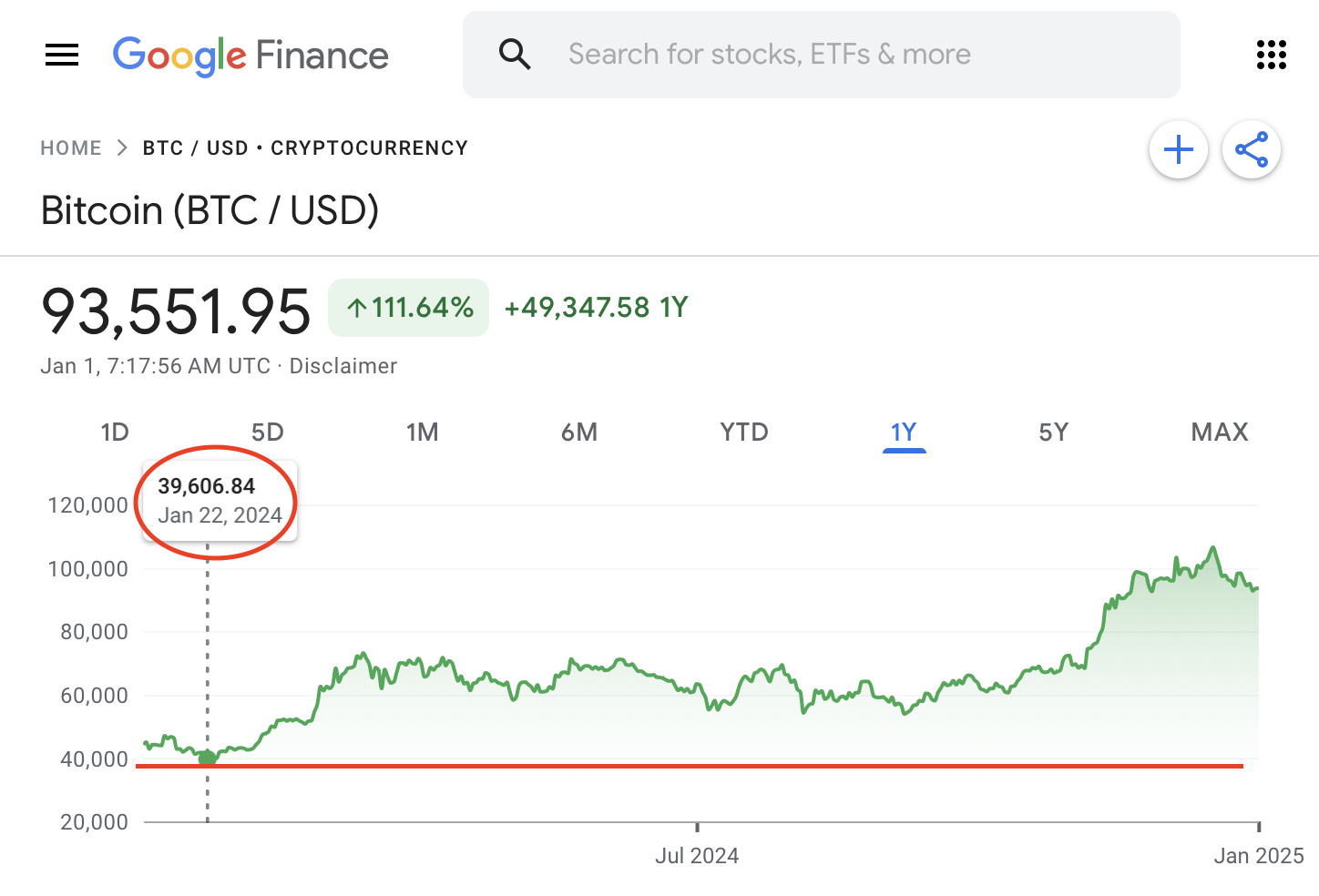The height and width of the screenshot is (896, 1319).
Task: Select the 1M time range
Action: point(423,432)
